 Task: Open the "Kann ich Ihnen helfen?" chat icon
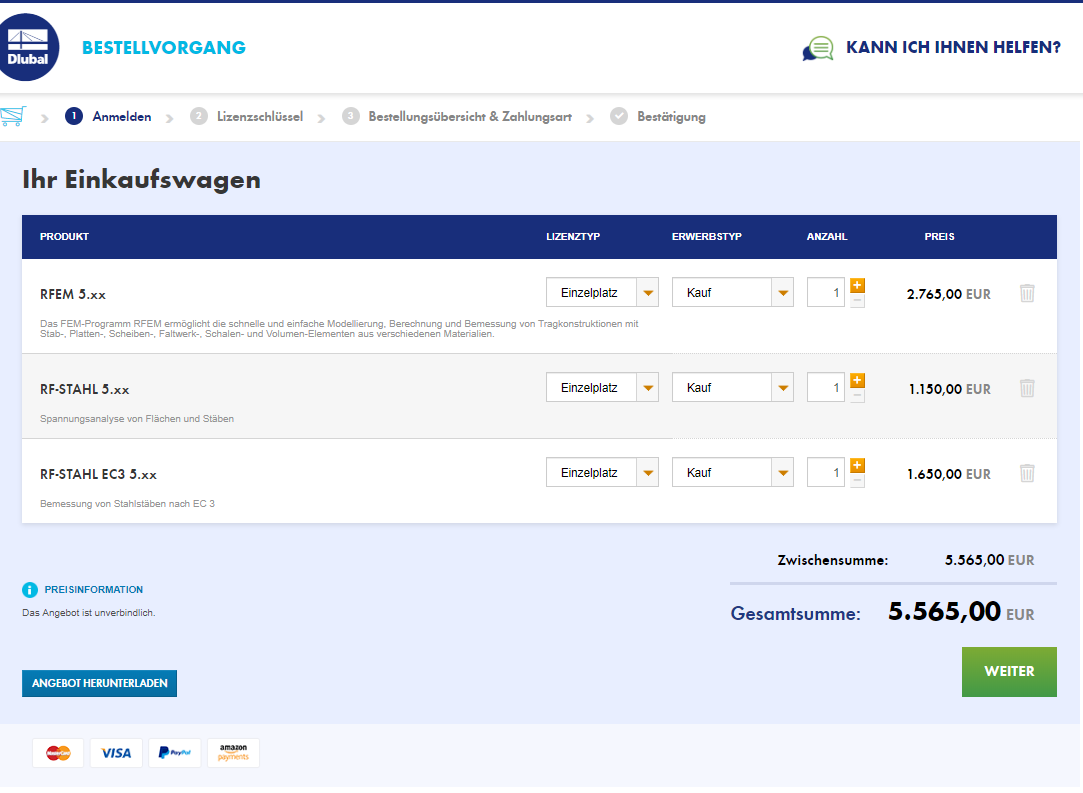click(x=817, y=47)
